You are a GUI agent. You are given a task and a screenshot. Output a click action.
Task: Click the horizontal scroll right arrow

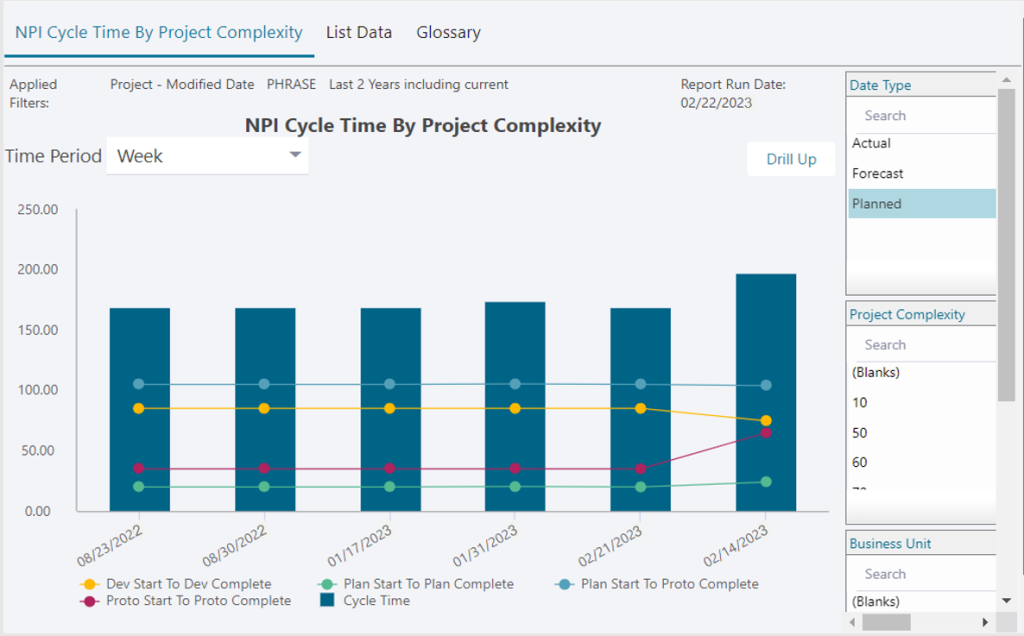pyautogui.click(x=985, y=622)
